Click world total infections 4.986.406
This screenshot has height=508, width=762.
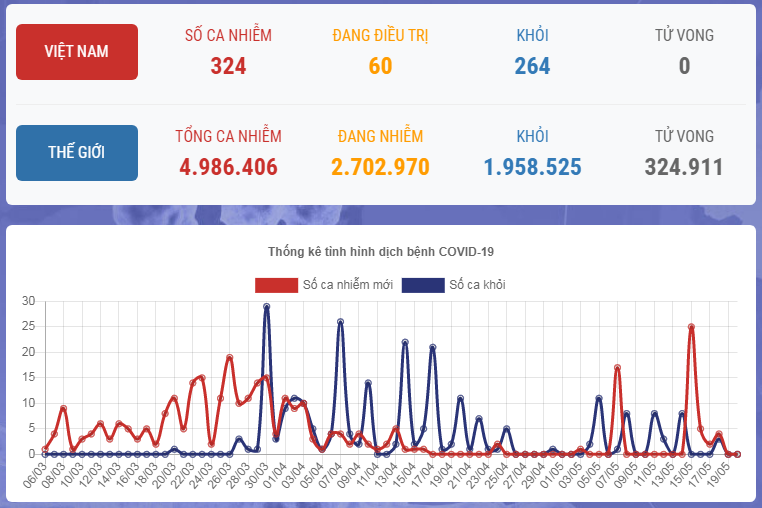tap(228, 167)
